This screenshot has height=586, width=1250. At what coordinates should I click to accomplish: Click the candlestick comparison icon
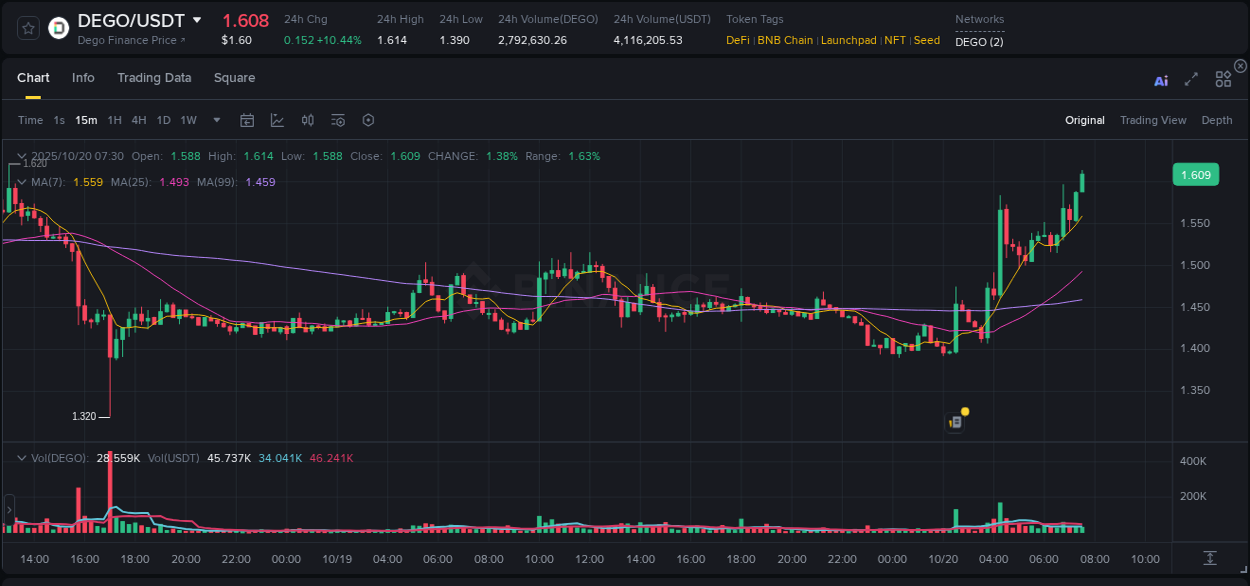pos(307,119)
